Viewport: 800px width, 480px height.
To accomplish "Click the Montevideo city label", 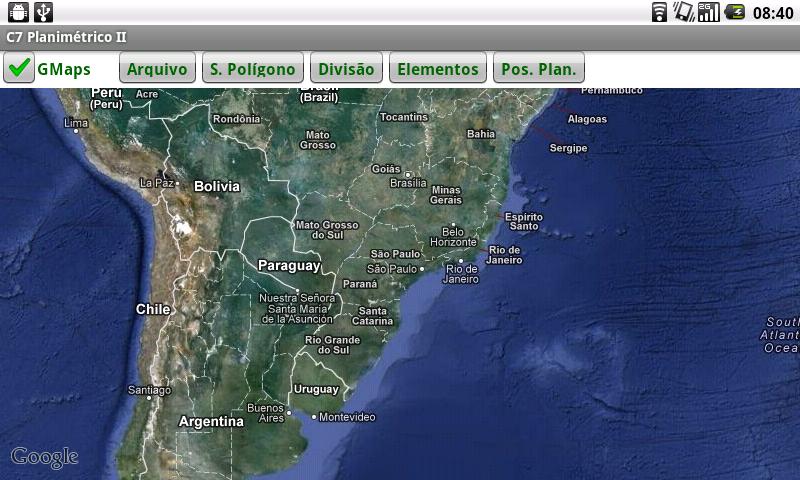I will pos(347,417).
